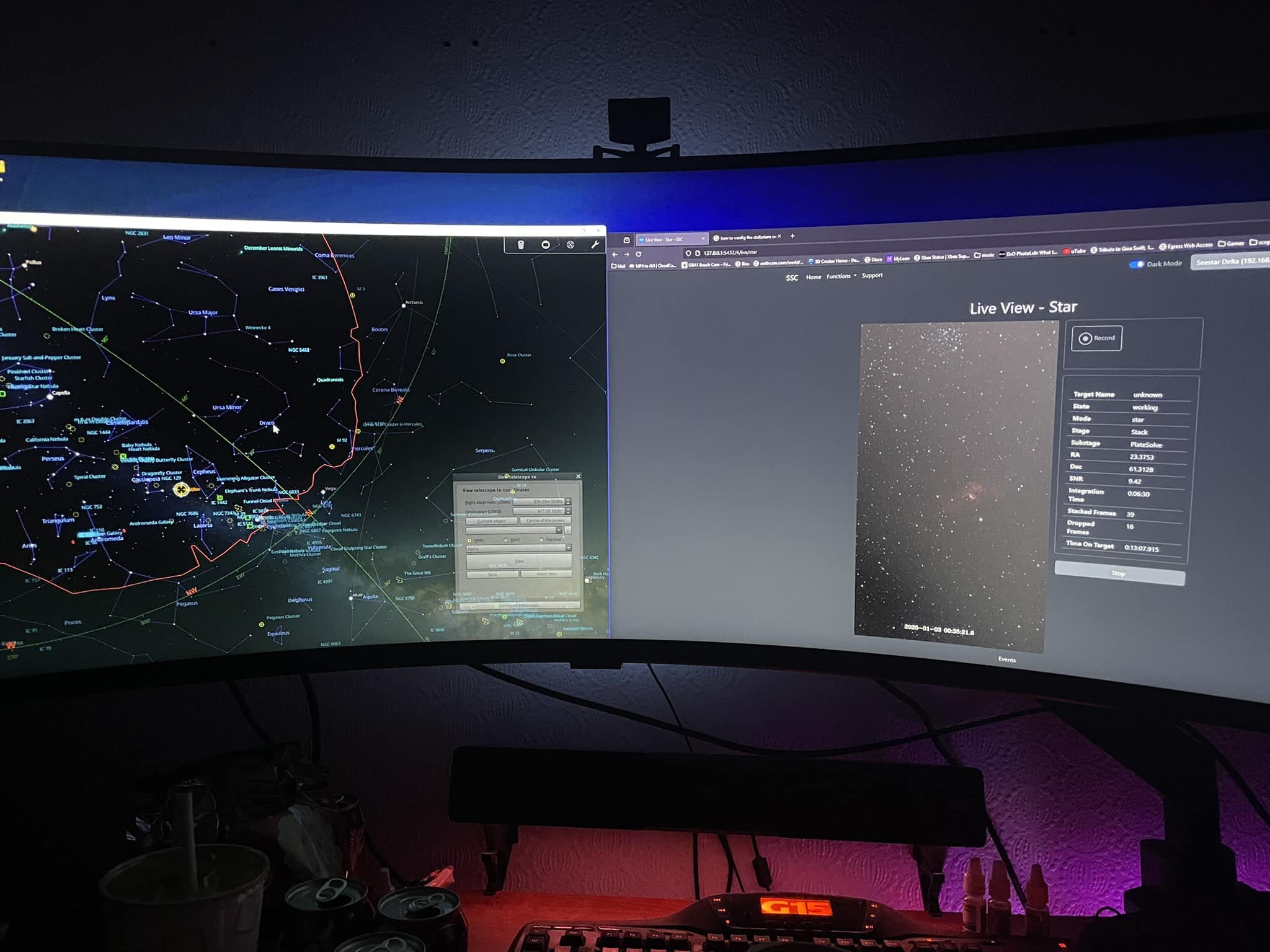Select the yellow Cassiopeia target marker in Stellarium

point(181,490)
